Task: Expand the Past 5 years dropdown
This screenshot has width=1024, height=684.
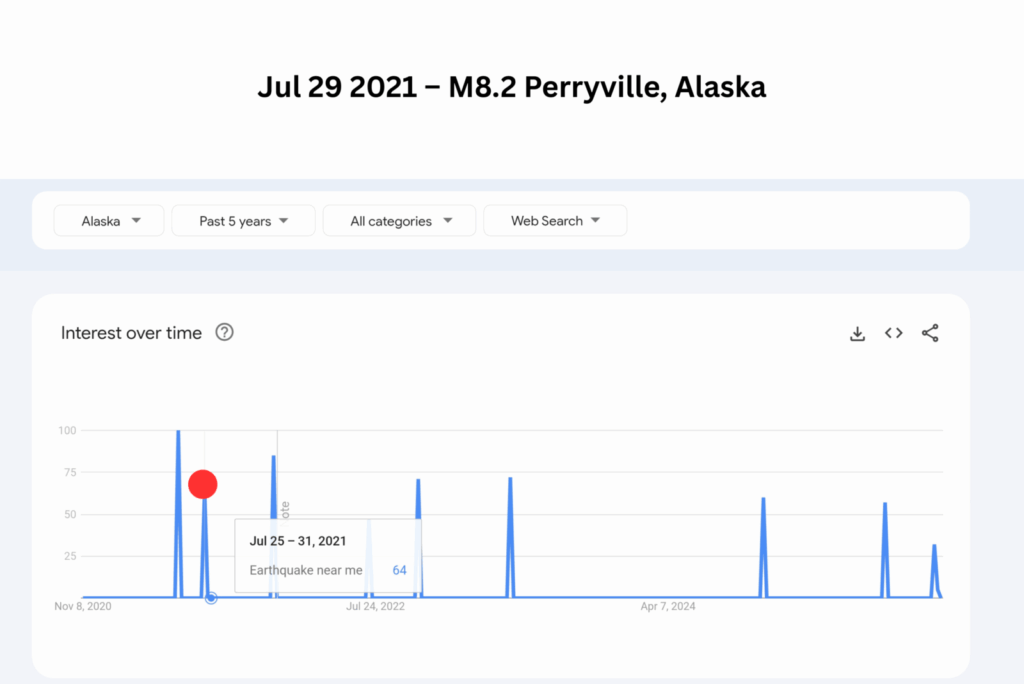Action: 243,221
